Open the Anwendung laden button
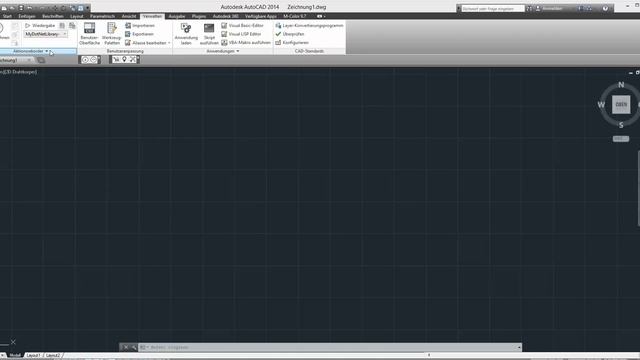 click(186, 33)
